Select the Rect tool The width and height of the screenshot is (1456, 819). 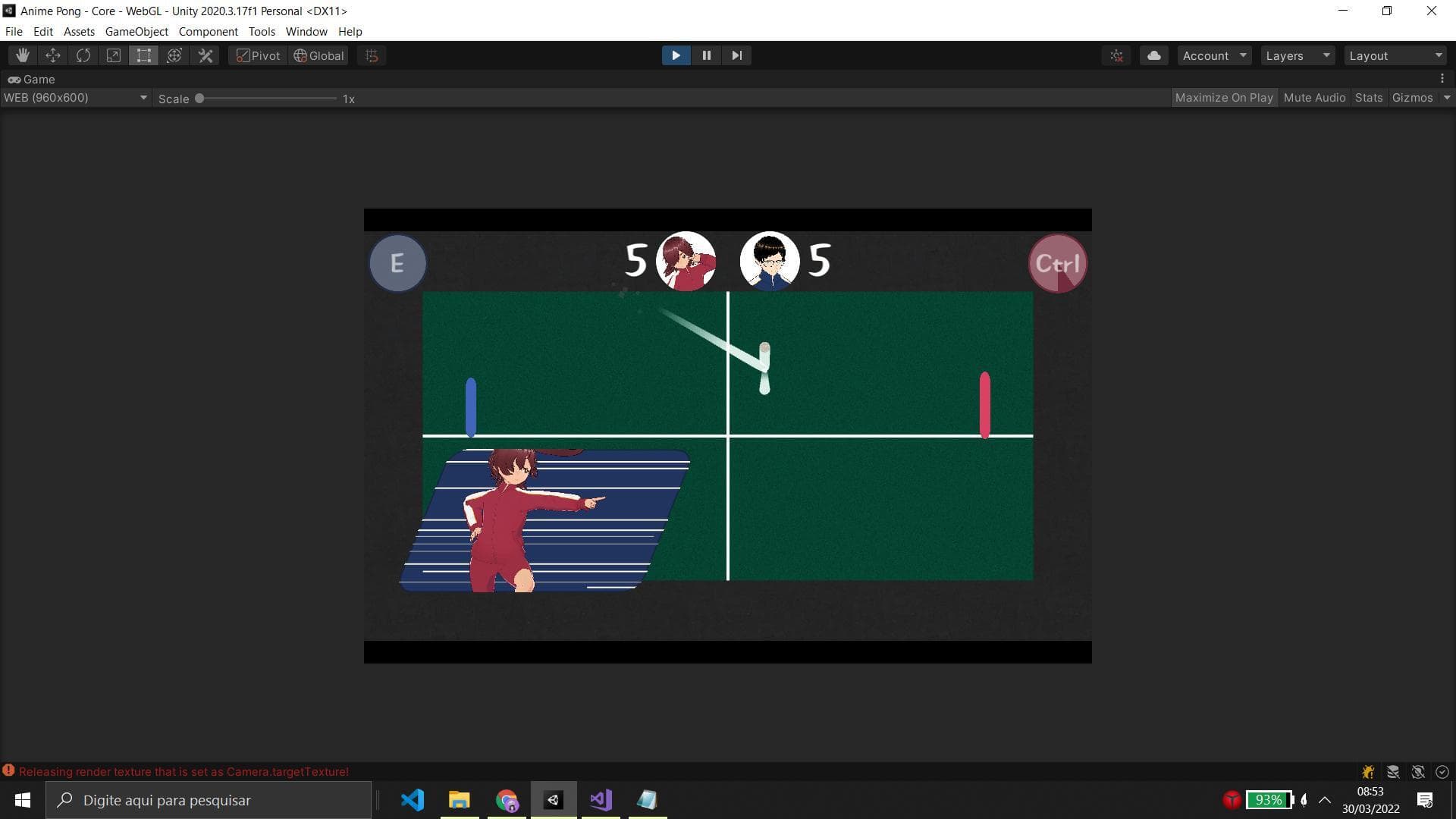pyautogui.click(x=143, y=55)
